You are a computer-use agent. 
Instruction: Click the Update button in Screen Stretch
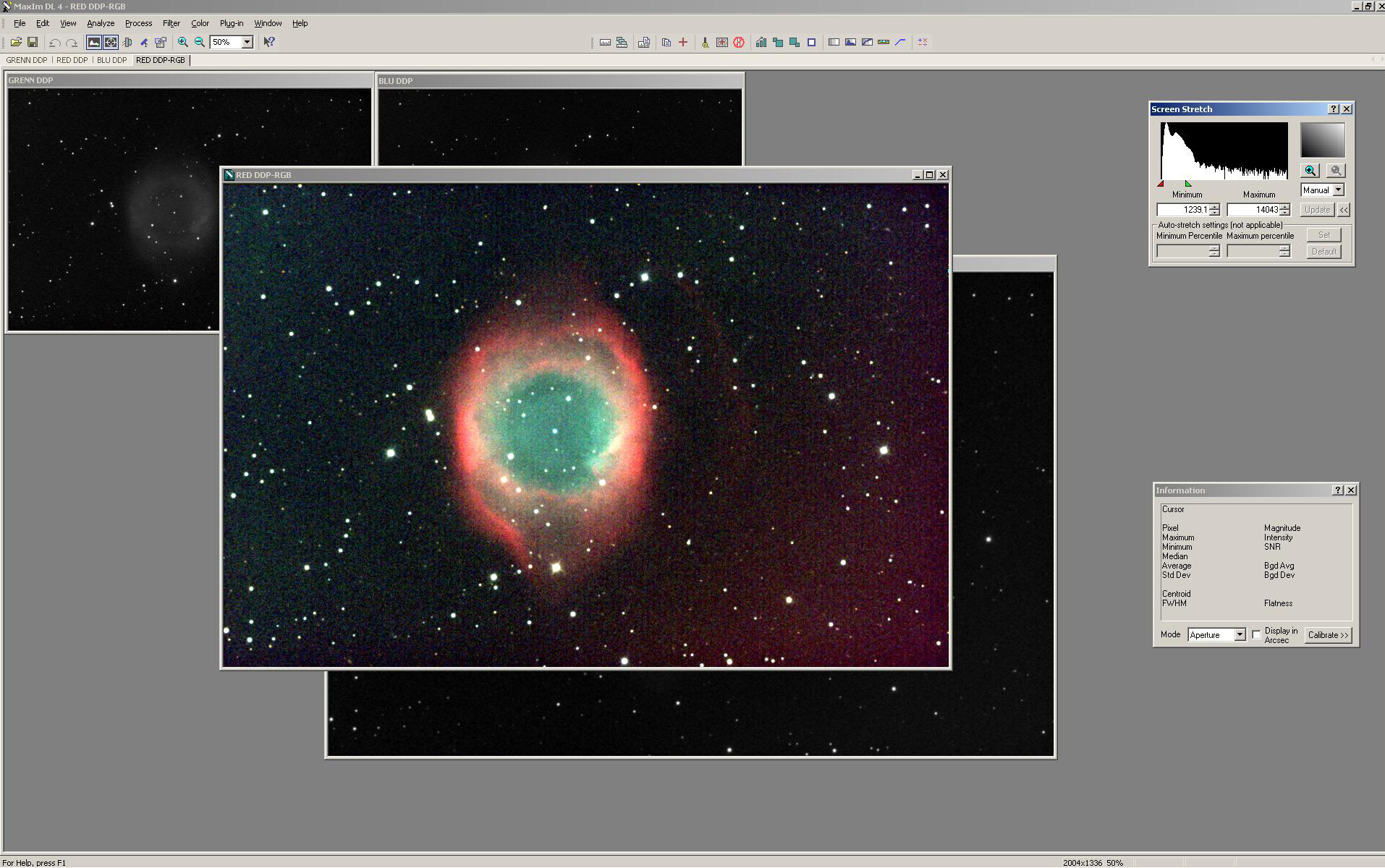pos(1317,210)
